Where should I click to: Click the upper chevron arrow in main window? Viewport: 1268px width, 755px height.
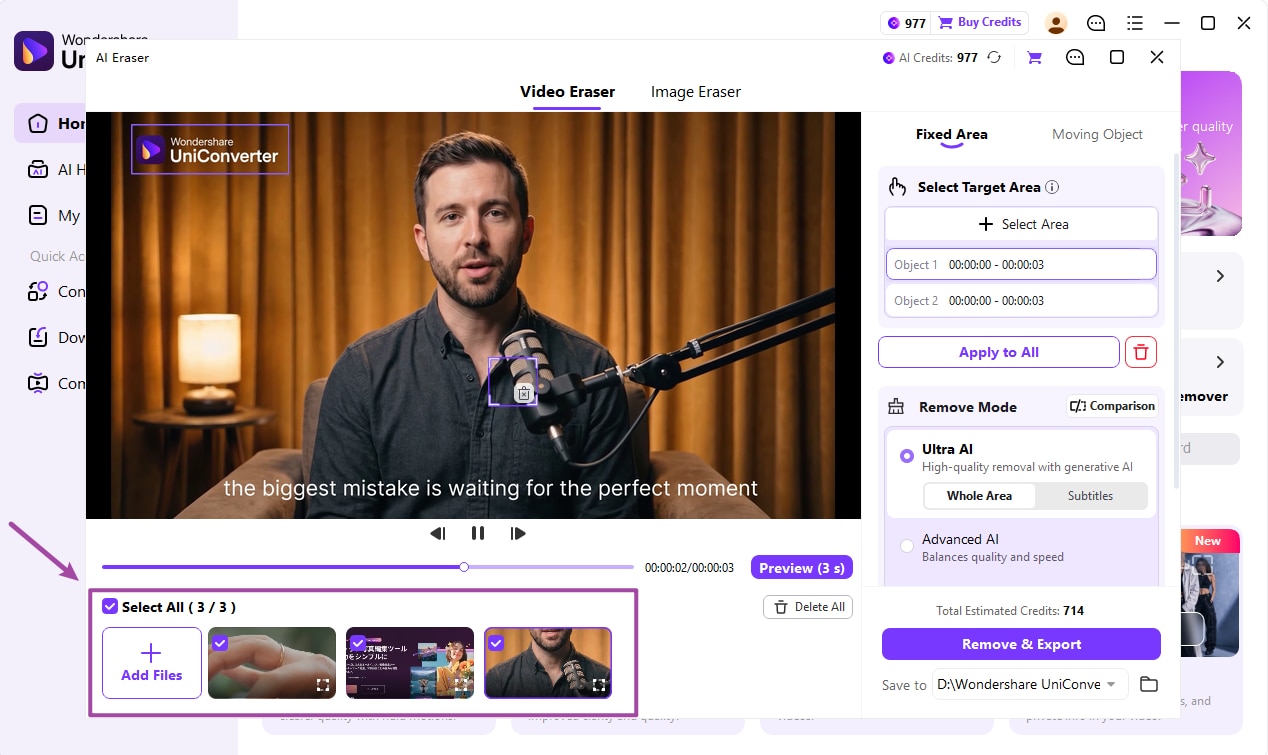(x=1220, y=276)
